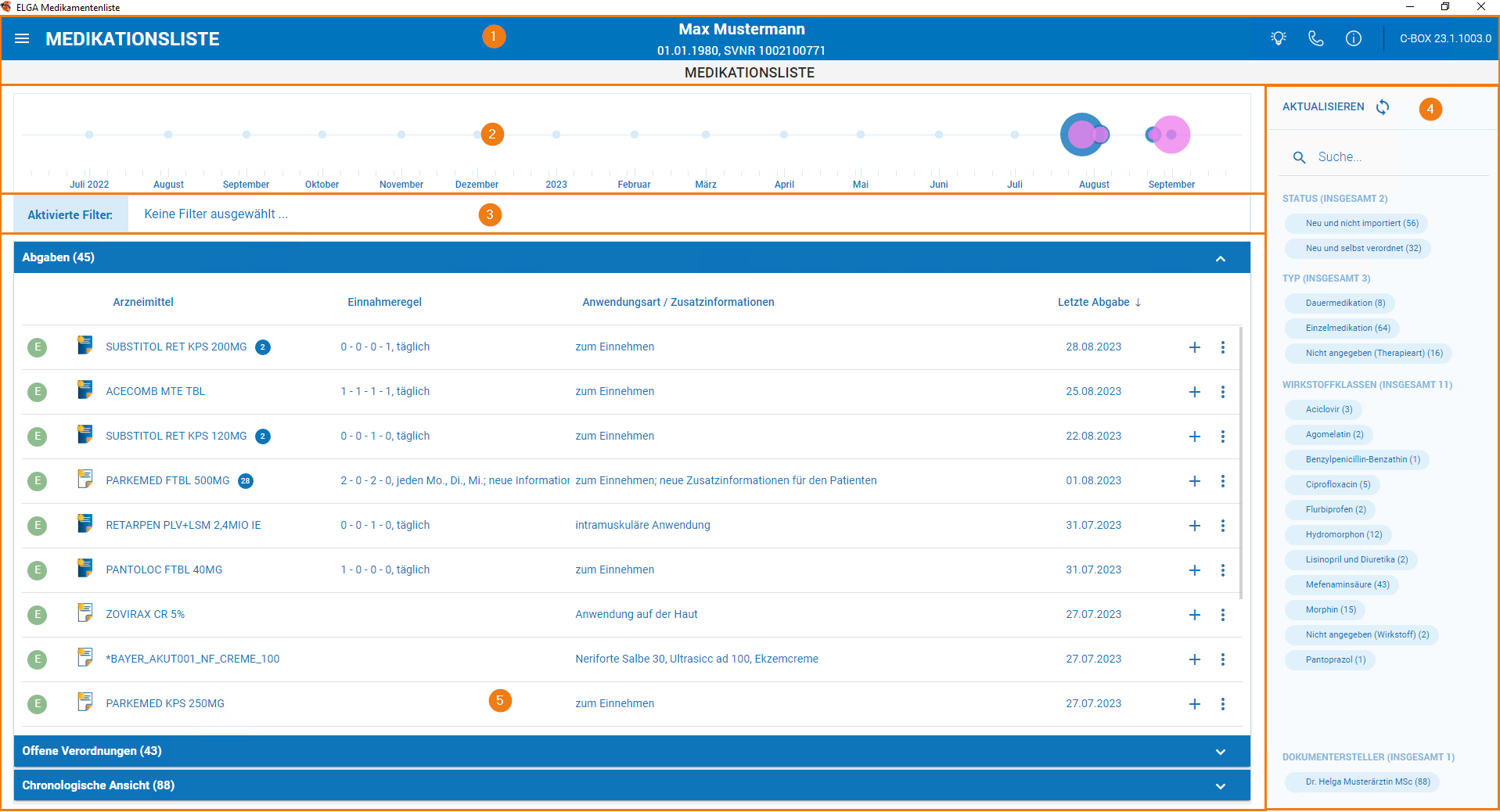Viewport: 1500px width, 812px height.
Task: Click the plus icon for ACECOMB MTE TBL
Action: click(1195, 392)
